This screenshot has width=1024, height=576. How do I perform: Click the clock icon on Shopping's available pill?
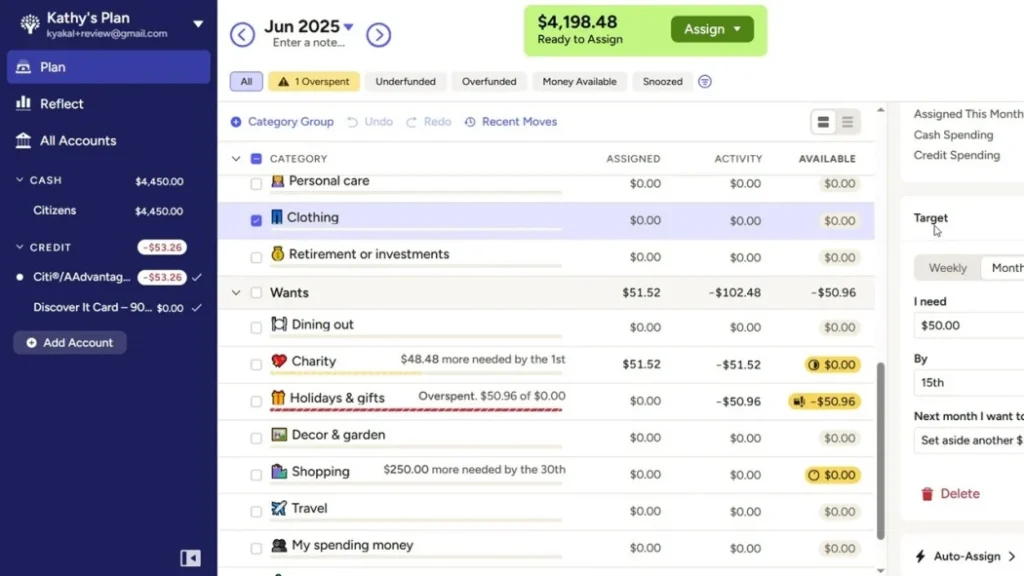click(x=812, y=475)
